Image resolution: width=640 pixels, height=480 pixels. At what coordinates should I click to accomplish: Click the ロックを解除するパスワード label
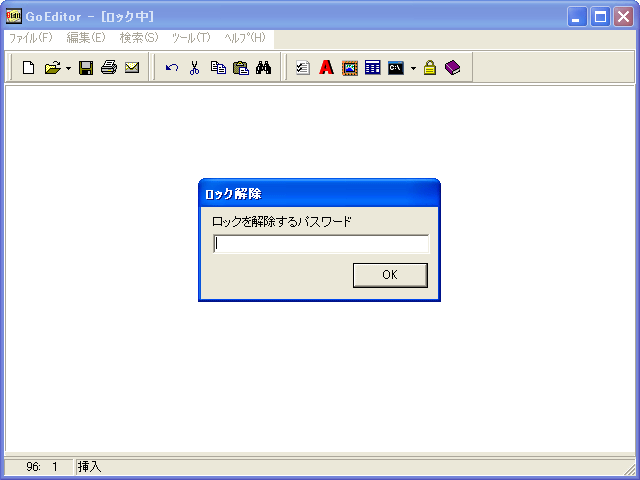coord(282,222)
